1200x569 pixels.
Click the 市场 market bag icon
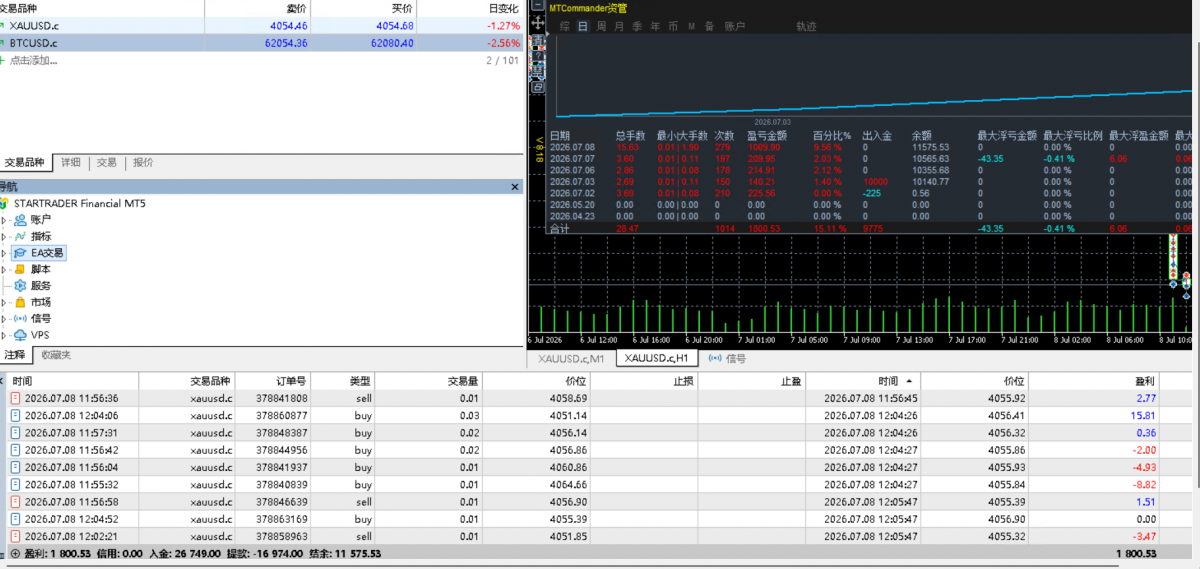click(x=20, y=302)
